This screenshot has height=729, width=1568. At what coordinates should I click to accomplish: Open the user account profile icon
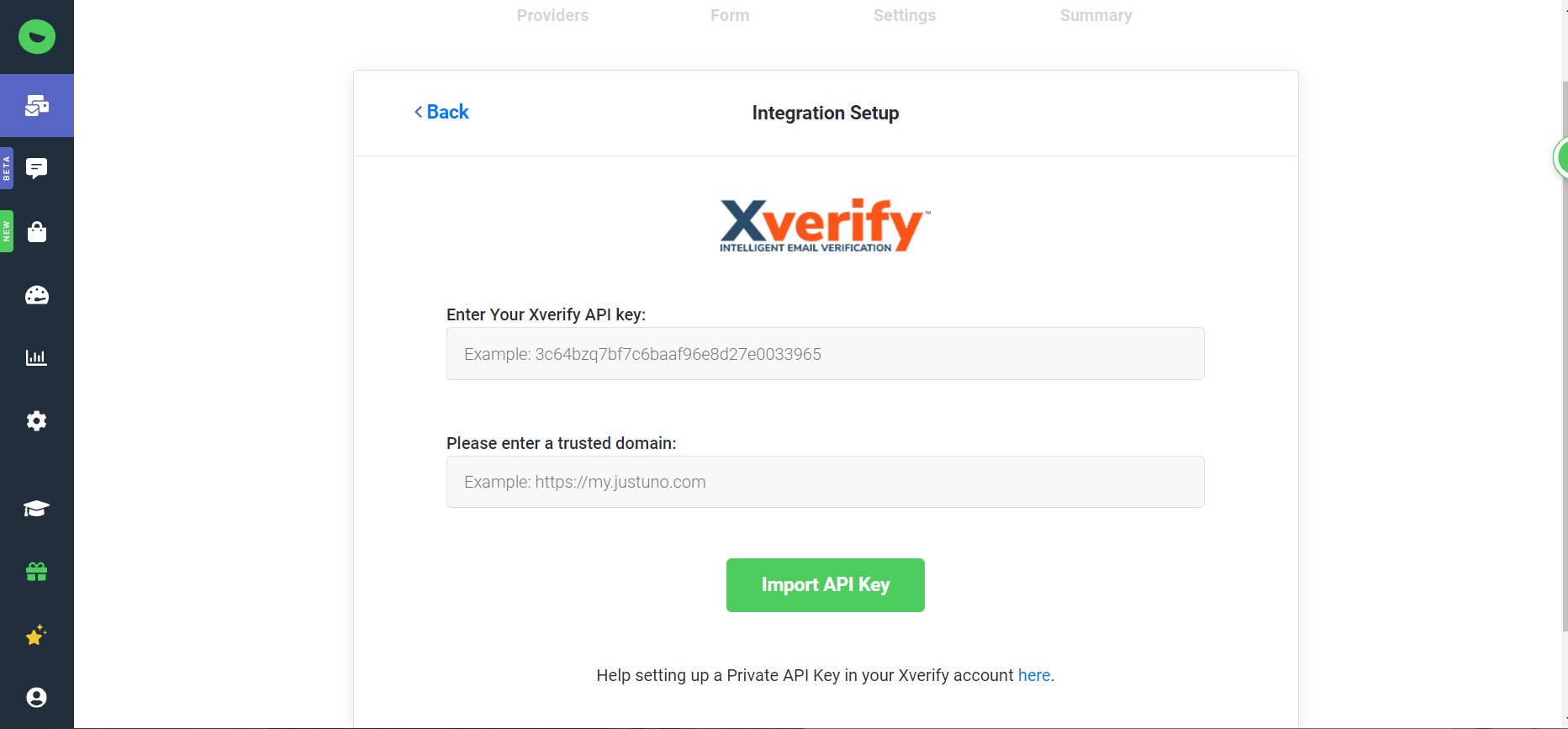pos(37,697)
